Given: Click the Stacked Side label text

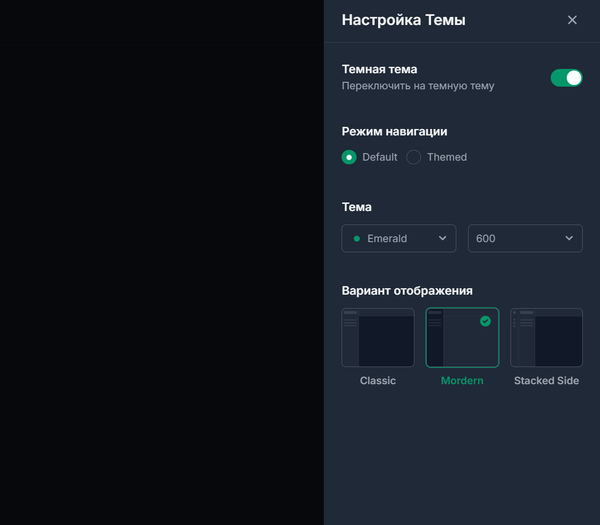Looking at the screenshot, I should [x=546, y=381].
